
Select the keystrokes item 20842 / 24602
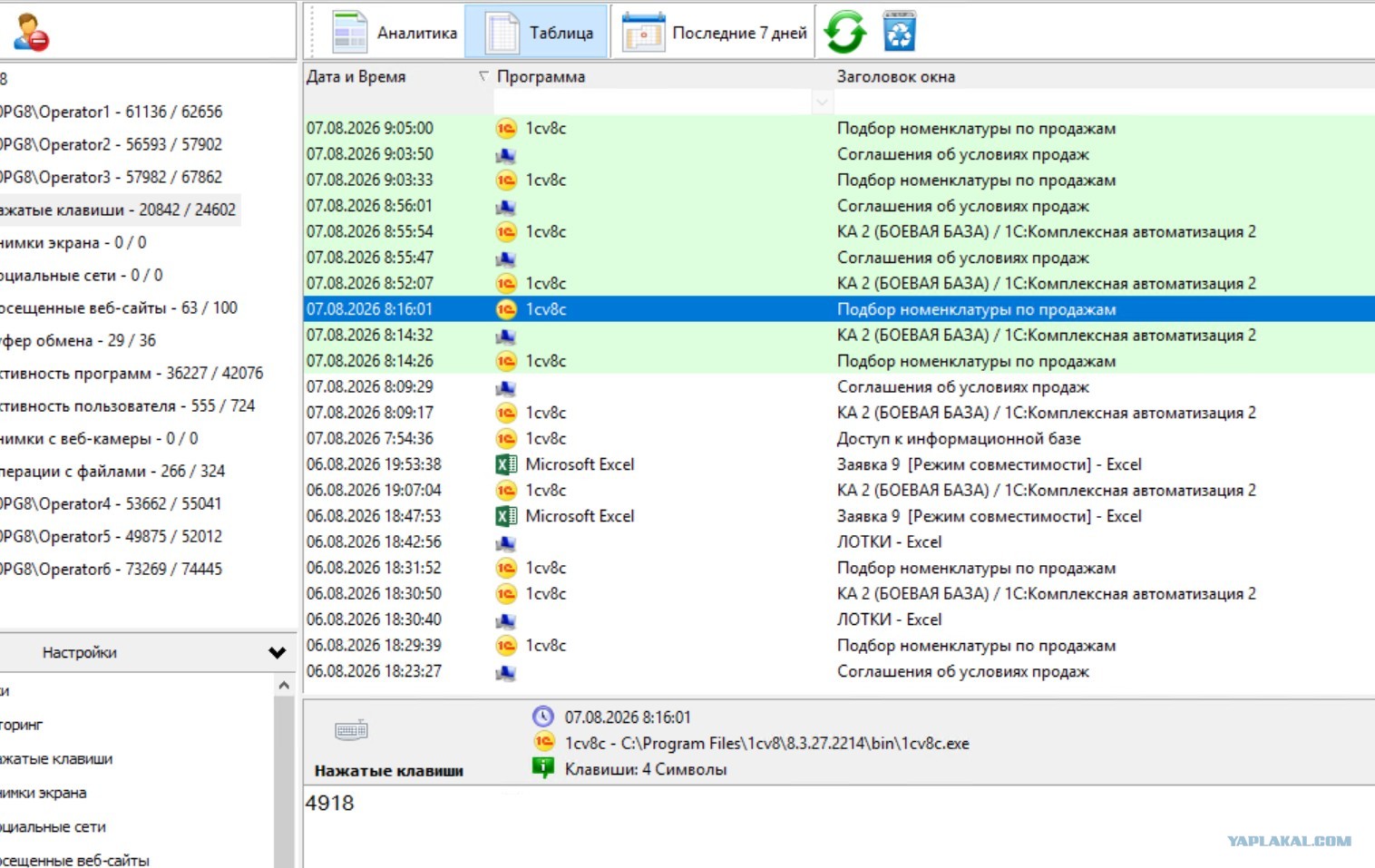coord(118,210)
